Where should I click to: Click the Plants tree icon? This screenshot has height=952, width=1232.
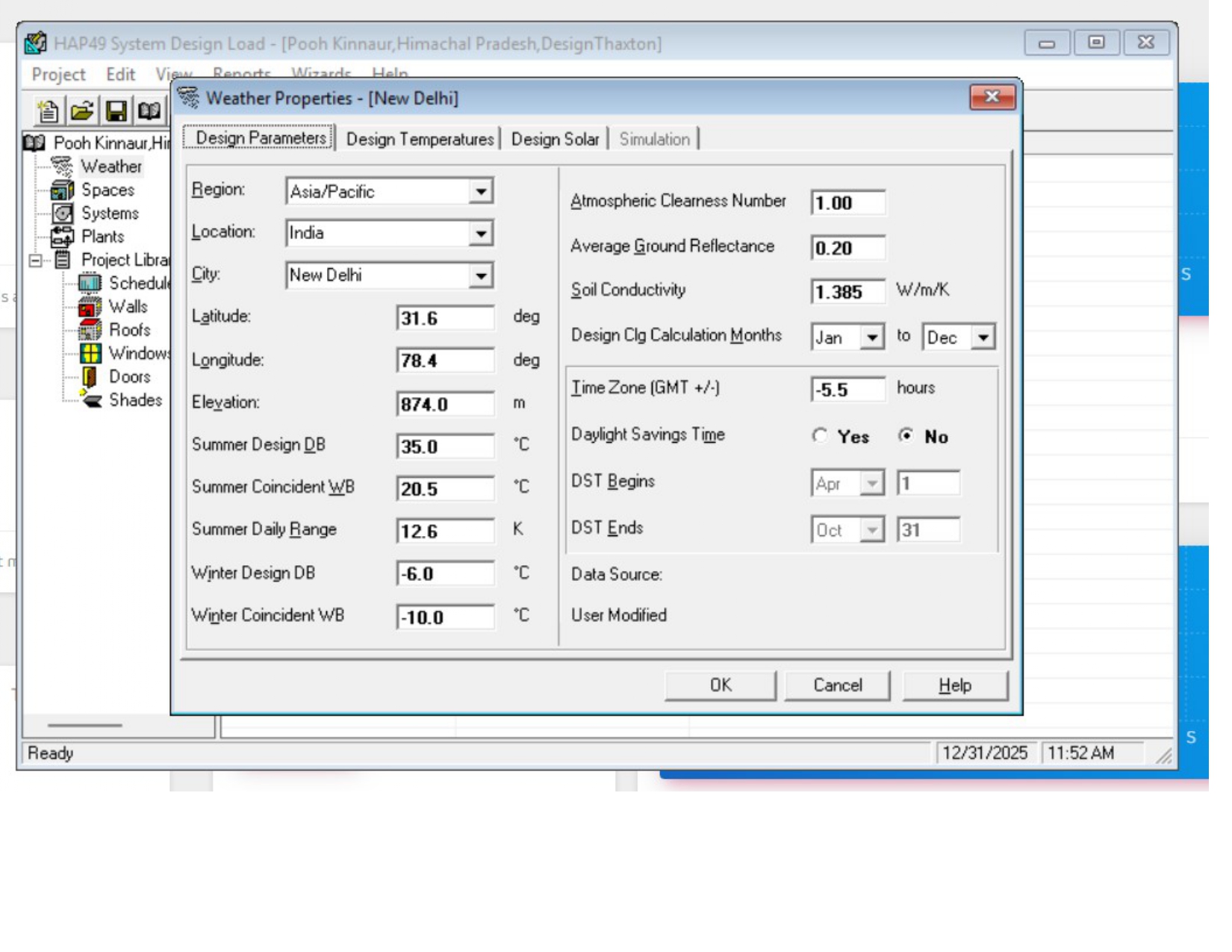click(62, 237)
